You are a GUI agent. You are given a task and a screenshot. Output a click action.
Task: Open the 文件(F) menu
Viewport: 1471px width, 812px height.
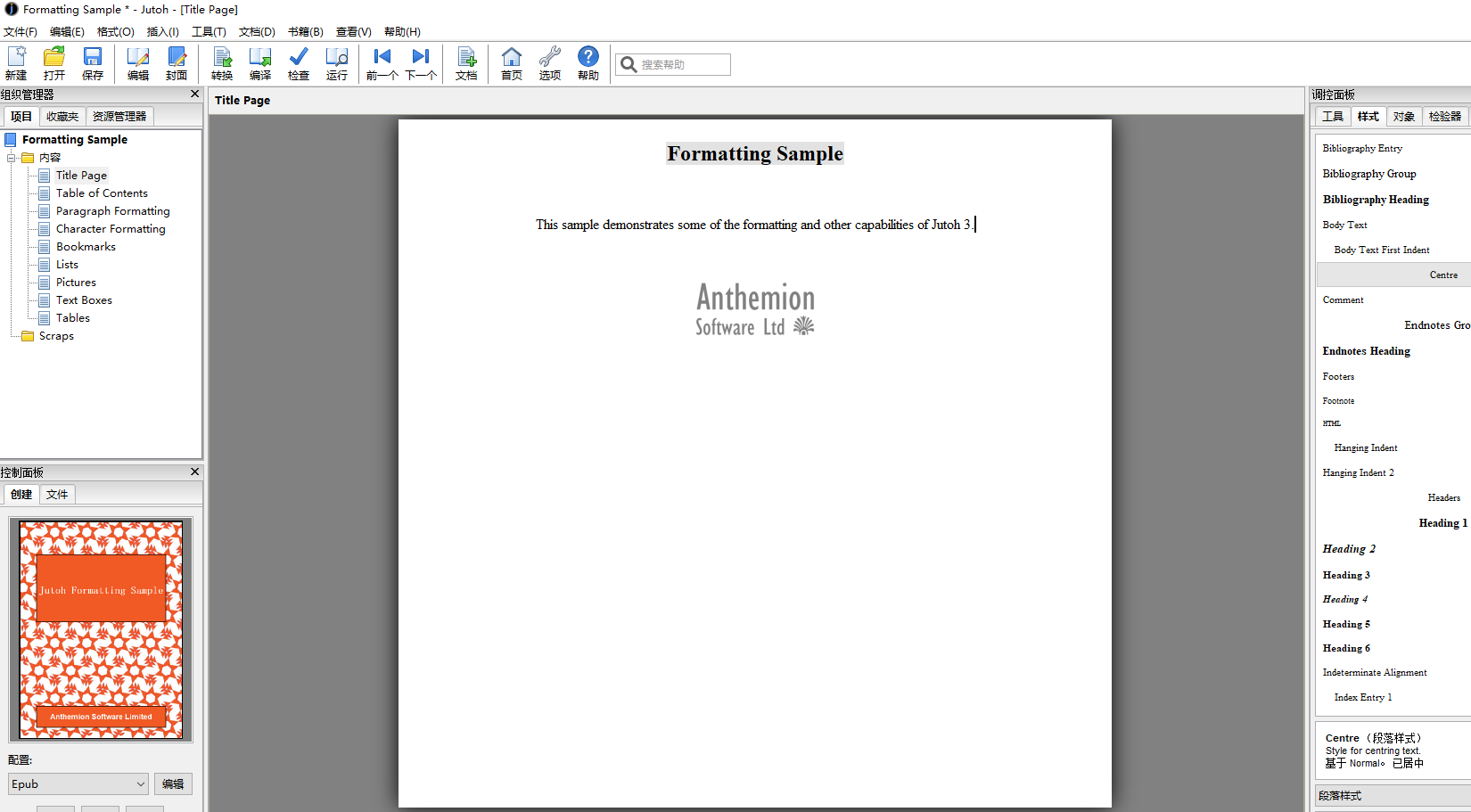[x=21, y=31]
